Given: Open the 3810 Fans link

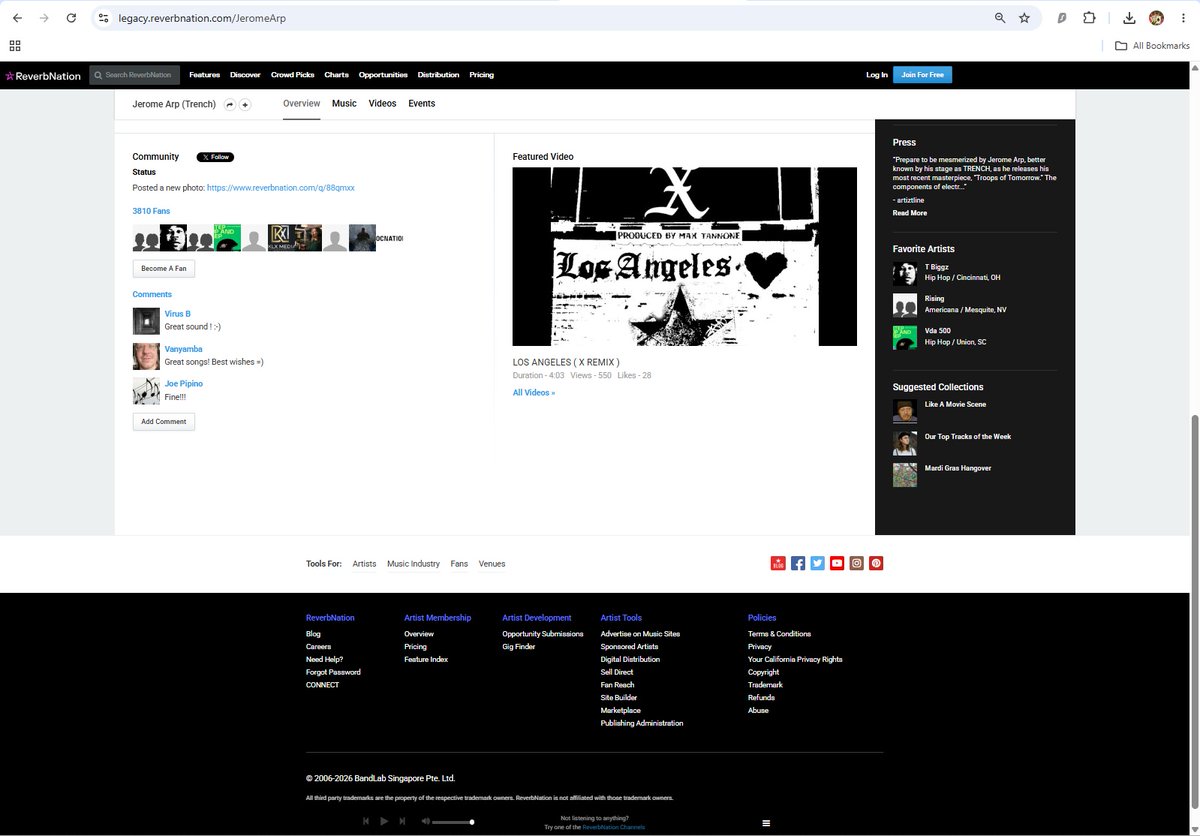Looking at the screenshot, I should (151, 211).
